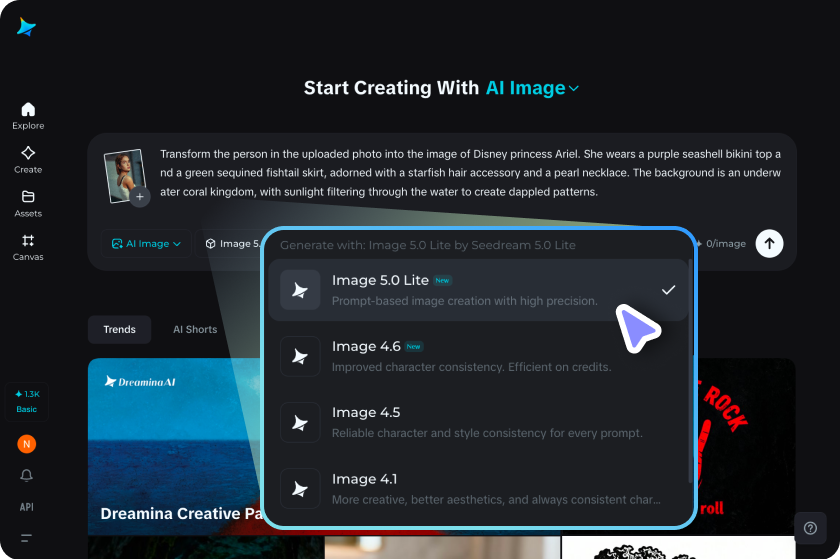Image resolution: width=840 pixels, height=560 pixels.
Task: Add another reference image with plus button
Action: click(140, 197)
